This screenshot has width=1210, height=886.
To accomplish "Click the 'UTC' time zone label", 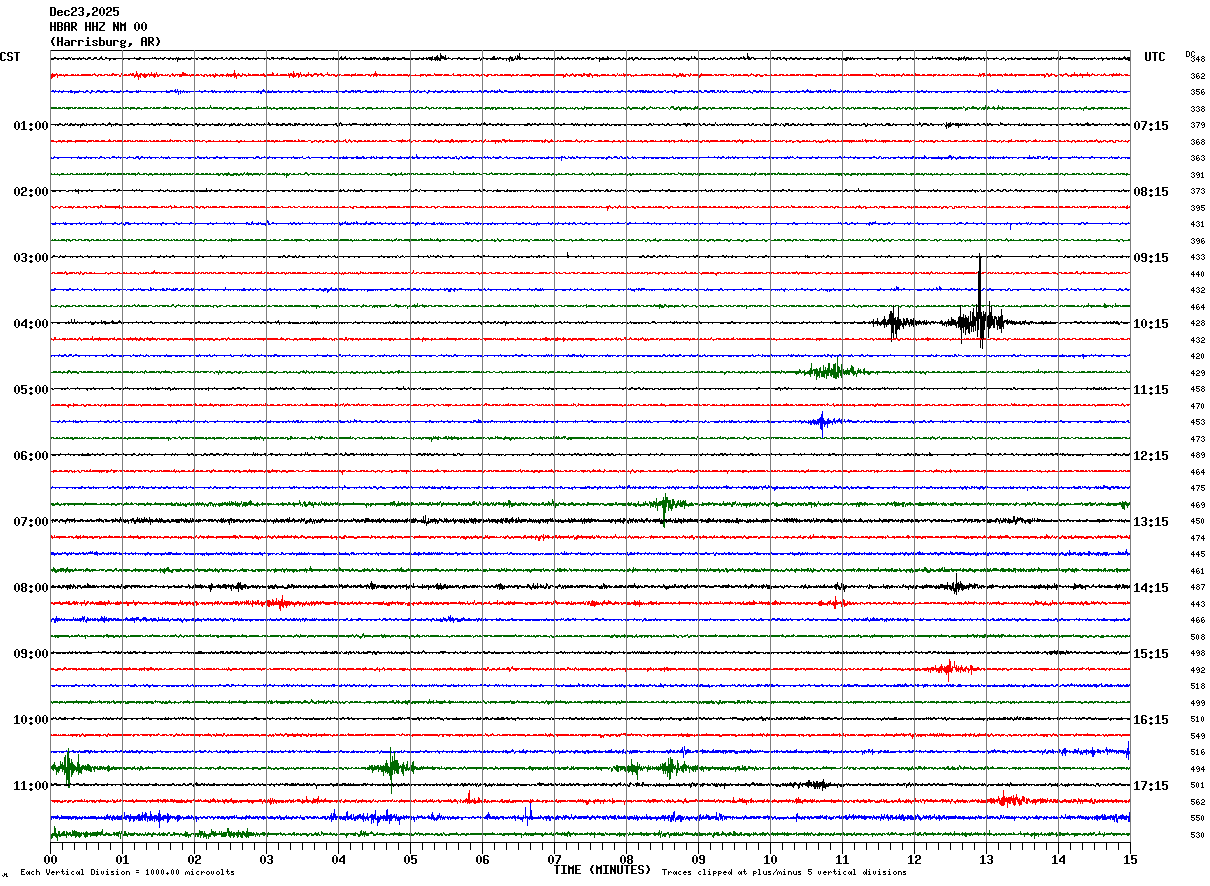I will click(1155, 57).
